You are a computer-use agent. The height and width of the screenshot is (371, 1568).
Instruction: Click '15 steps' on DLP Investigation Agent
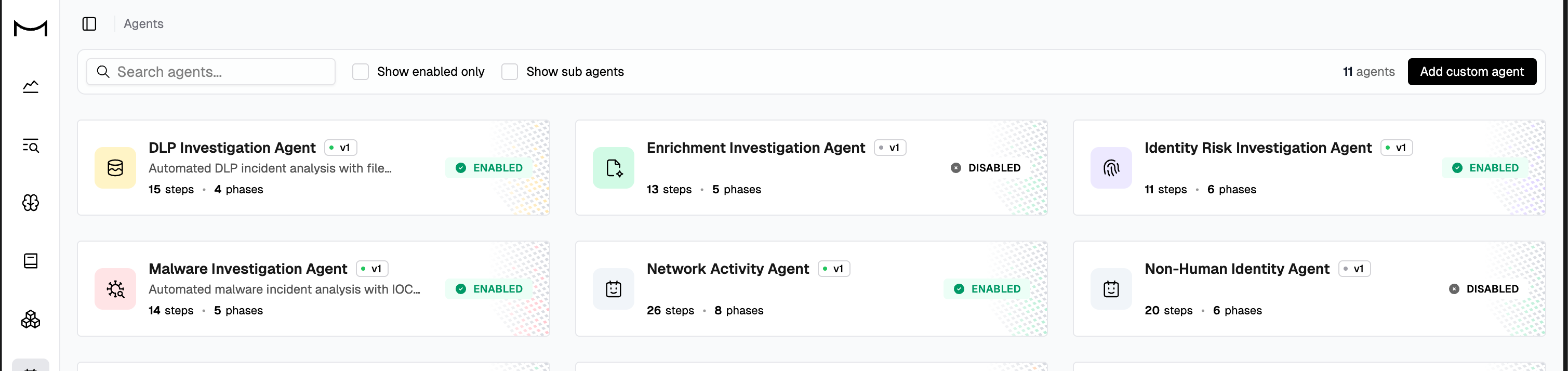171,190
